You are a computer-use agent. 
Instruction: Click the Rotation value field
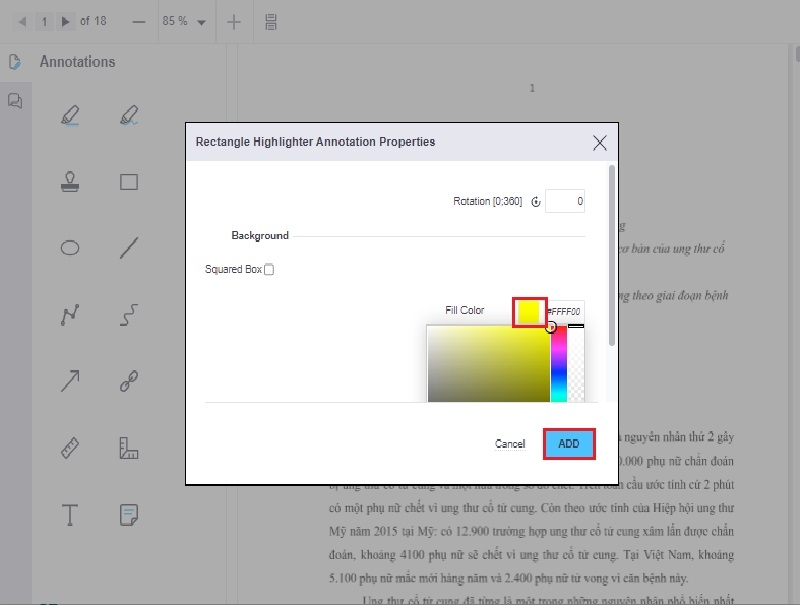tap(565, 201)
